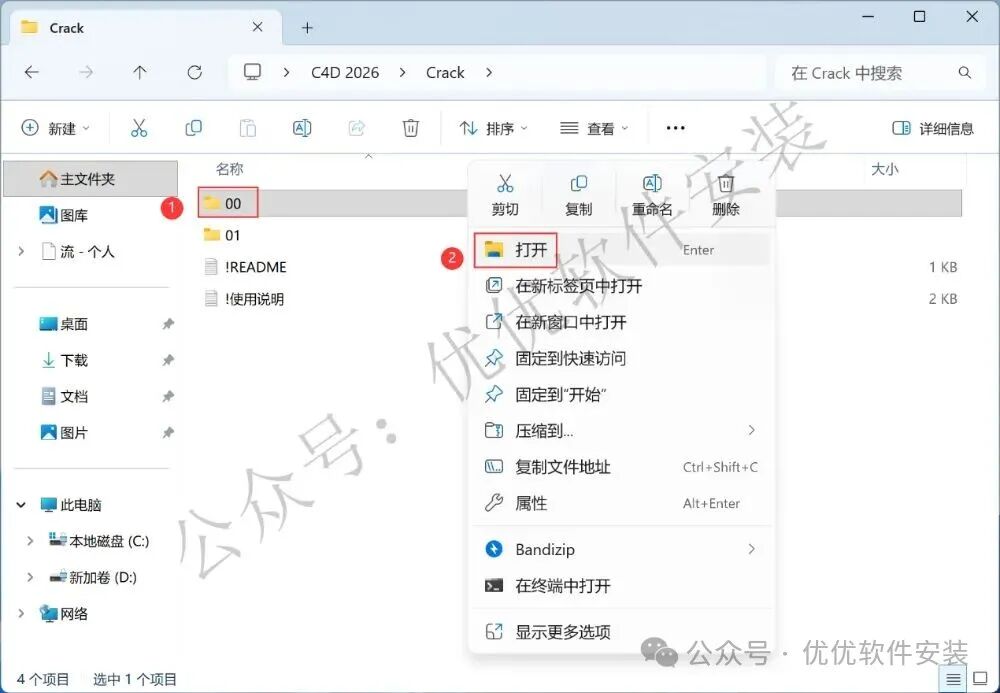
Task: Click the Copy icon in the toolbar
Action: [x=193, y=128]
